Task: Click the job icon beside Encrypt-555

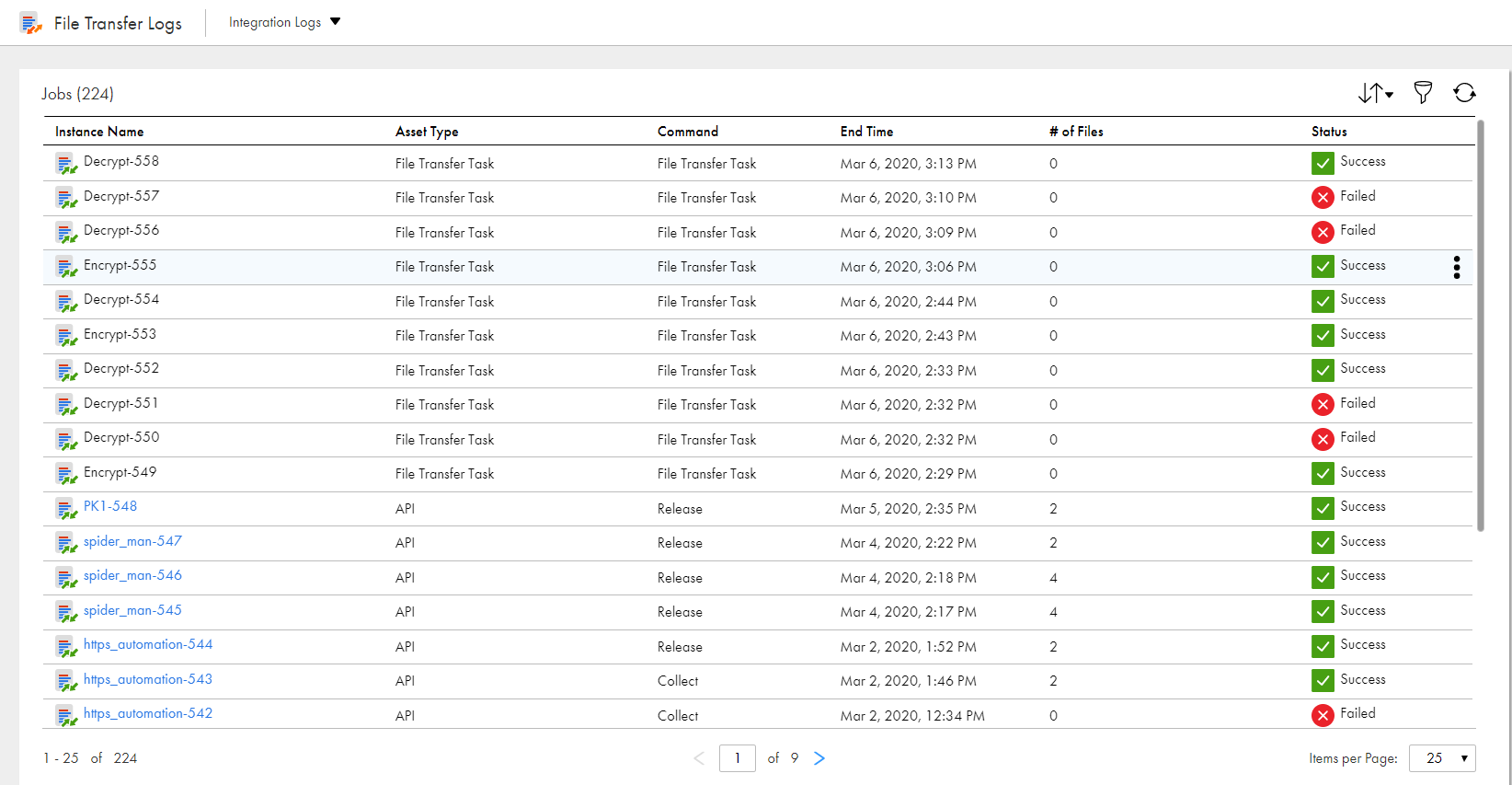Action: click(66, 268)
